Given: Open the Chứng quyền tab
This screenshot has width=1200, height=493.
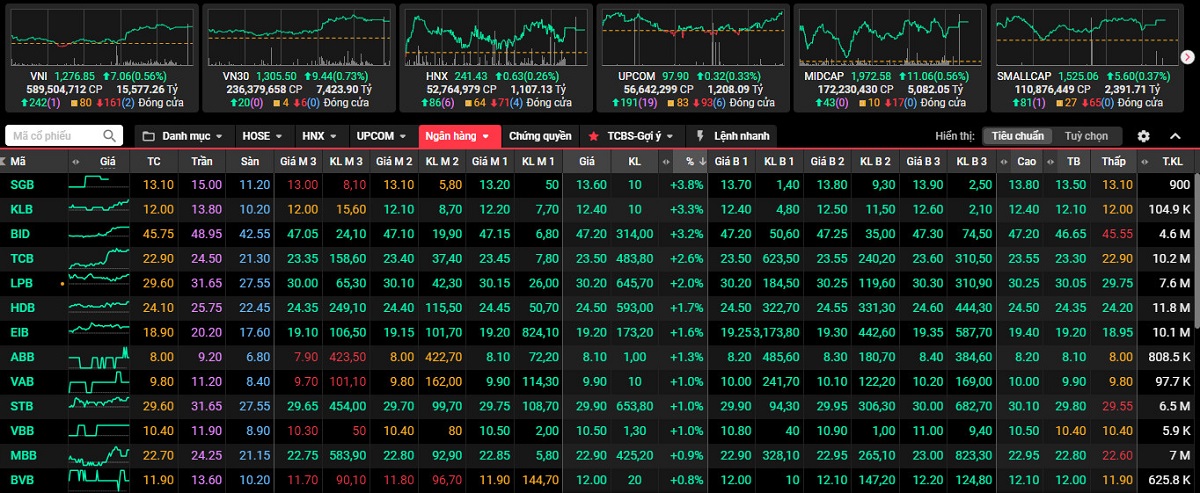Looking at the screenshot, I should point(540,136).
